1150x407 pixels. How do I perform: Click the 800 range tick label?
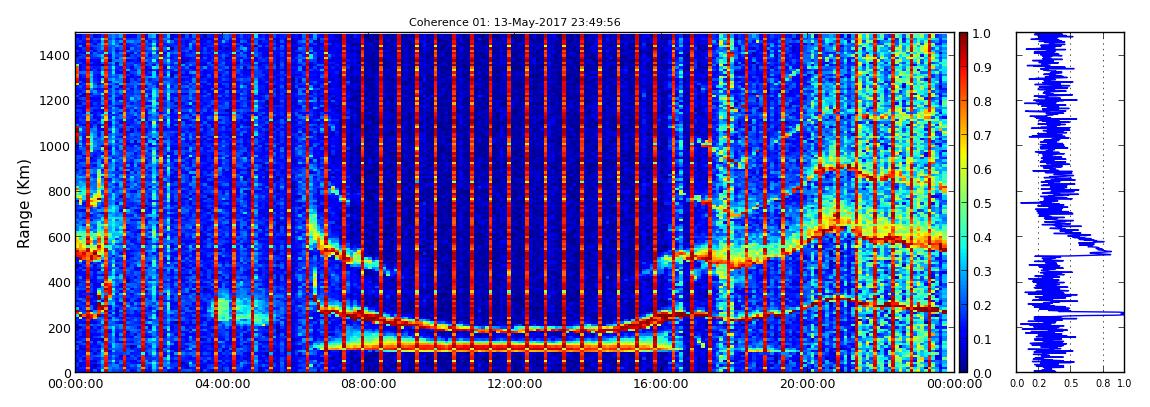[x=59, y=191]
